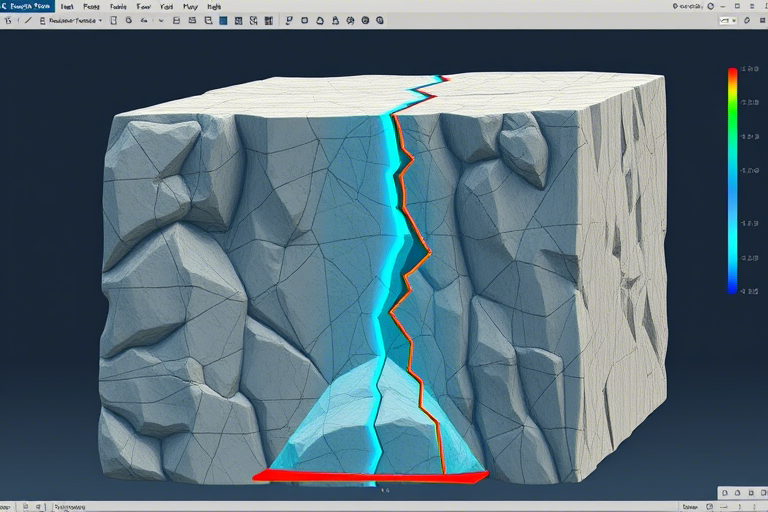Click the account name in title bar
This screenshot has height=512, width=768.
(x=688, y=6)
